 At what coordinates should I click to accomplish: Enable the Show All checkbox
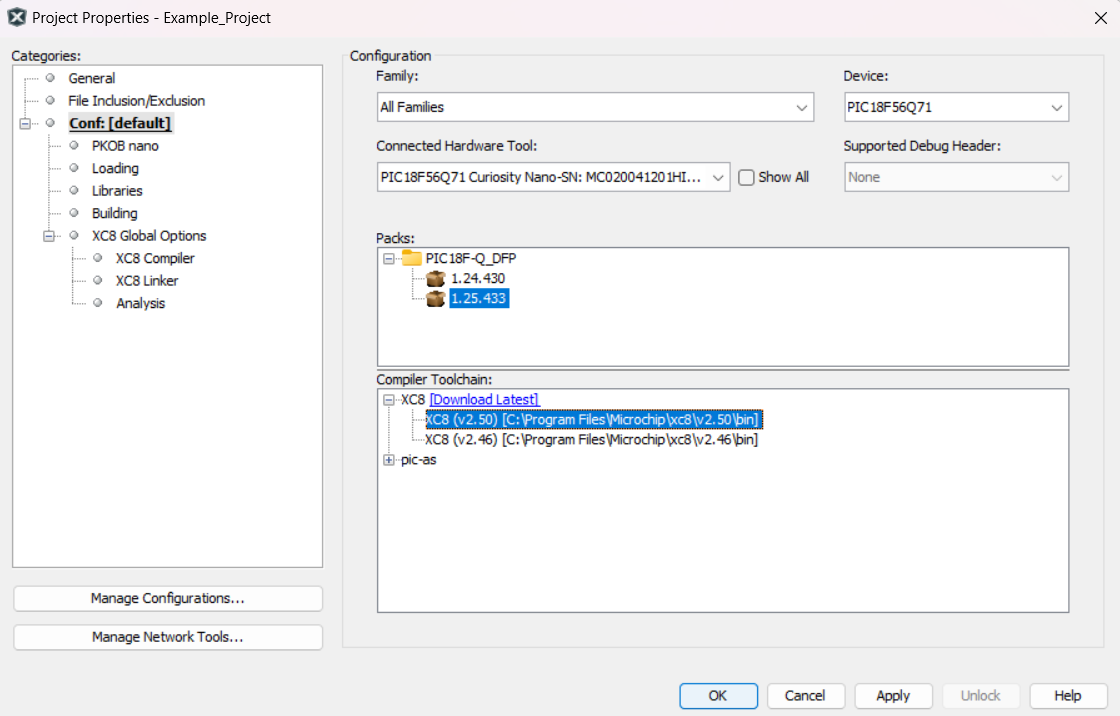[746, 177]
